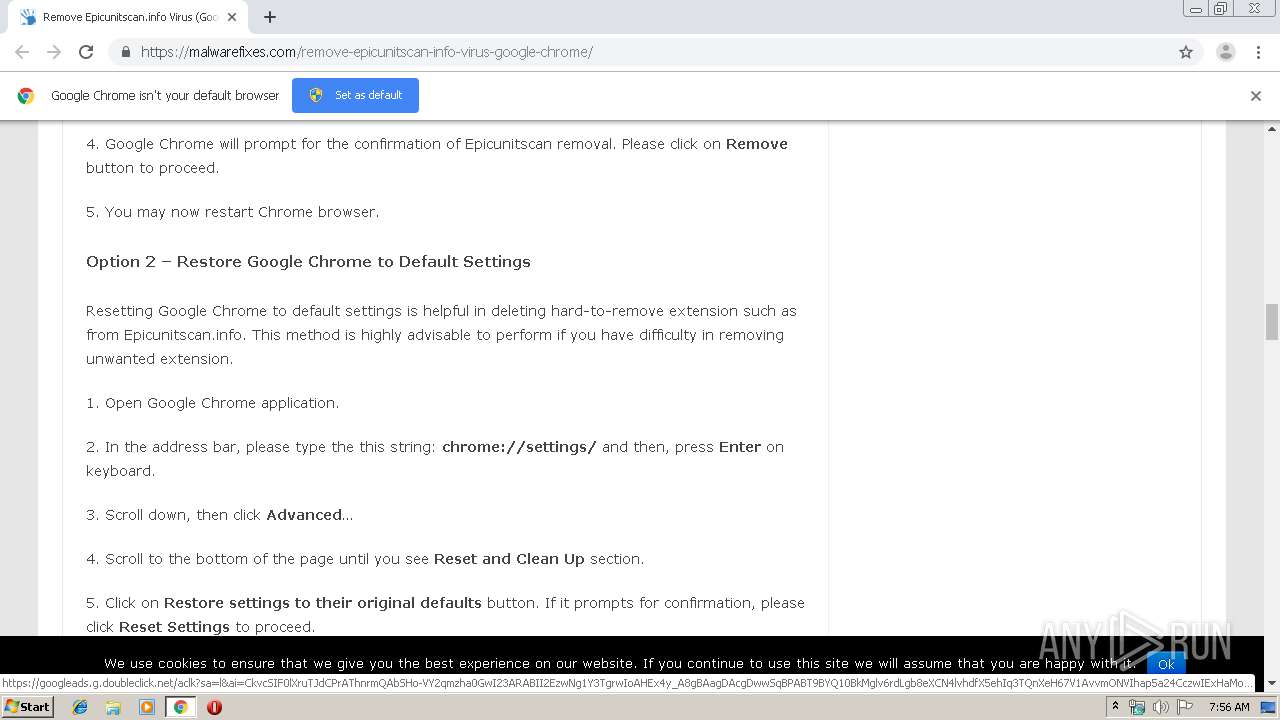Click the heading Option 2 – Restore Google Chrome

(308, 261)
